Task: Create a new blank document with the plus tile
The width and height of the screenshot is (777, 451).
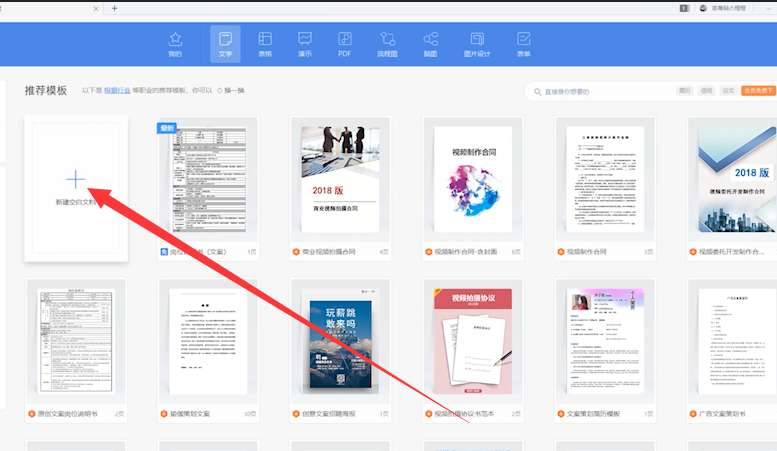Action: tap(76, 188)
